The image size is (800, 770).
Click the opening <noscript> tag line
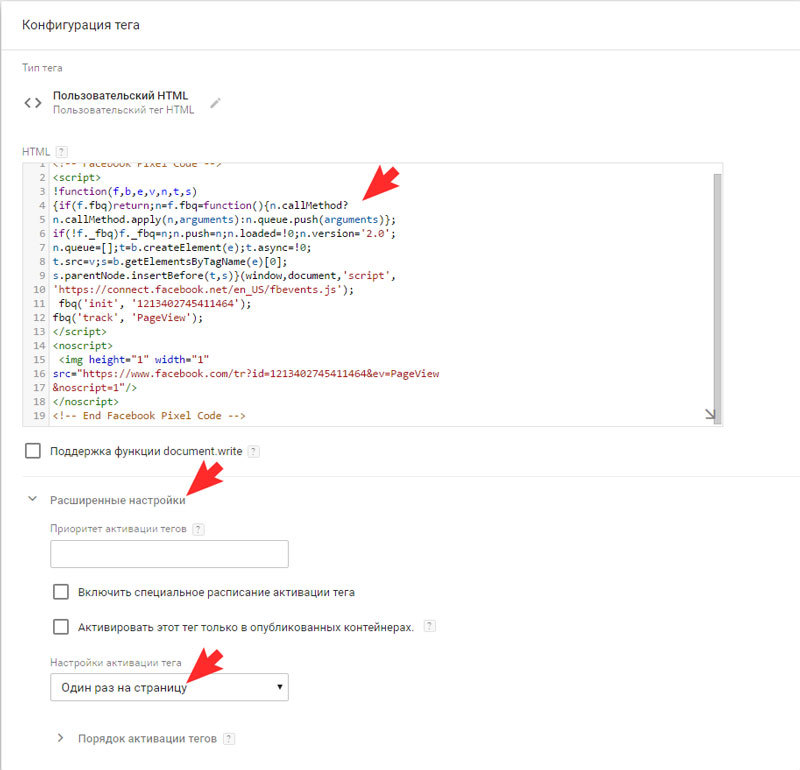pos(83,345)
